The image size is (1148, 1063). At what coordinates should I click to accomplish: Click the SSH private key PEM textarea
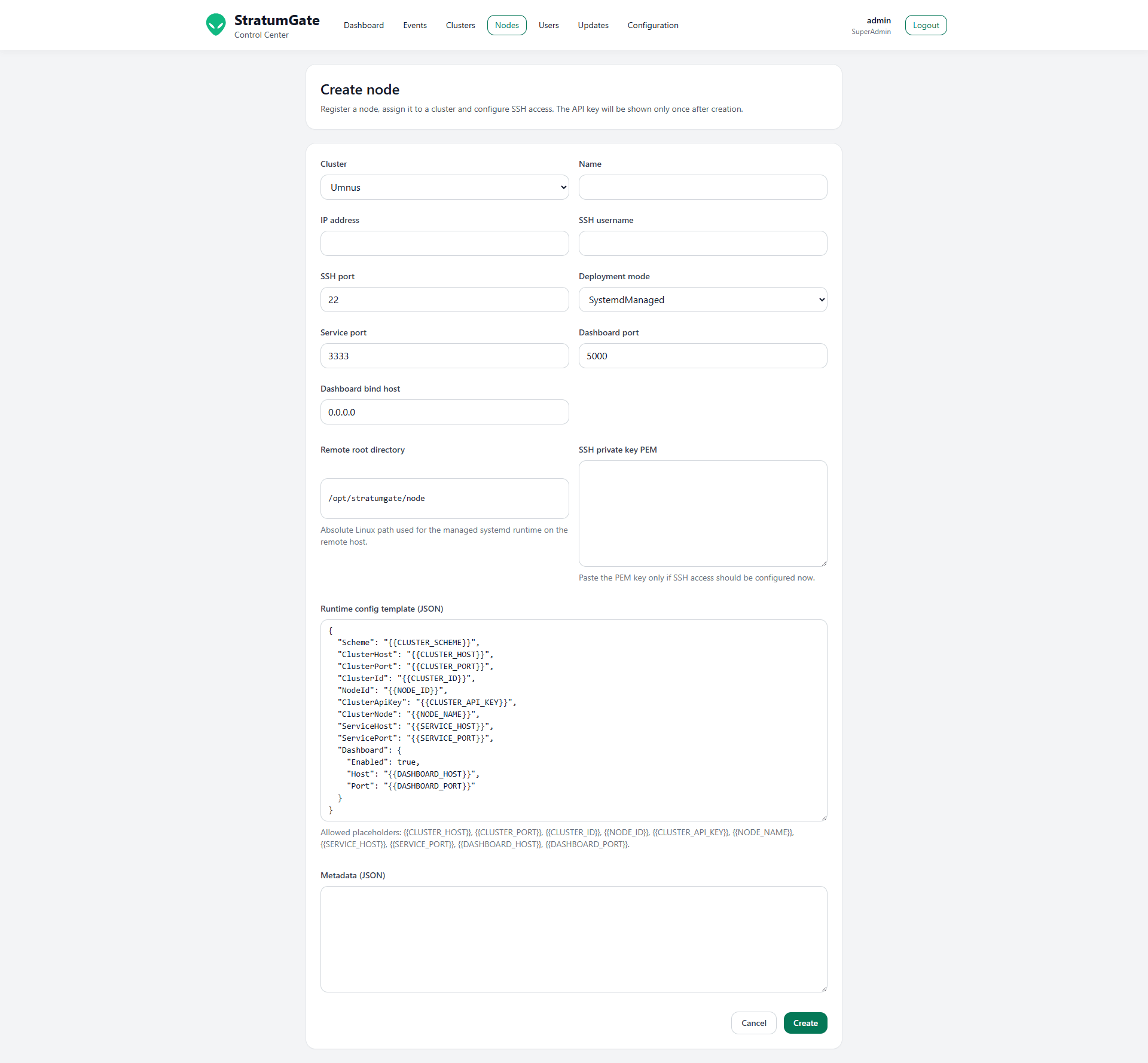(703, 513)
